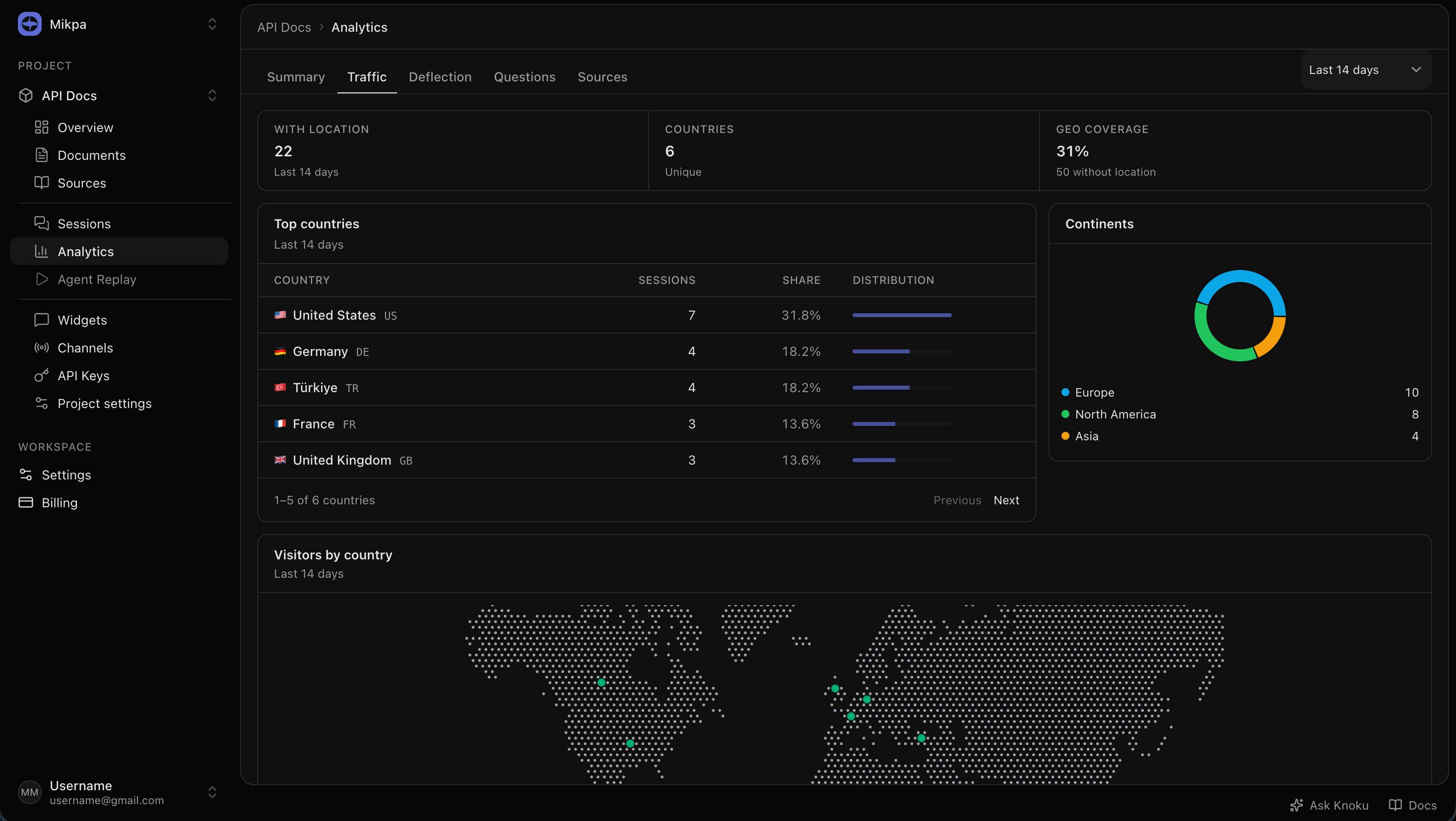Click the SHARE column header

(801, 280)
